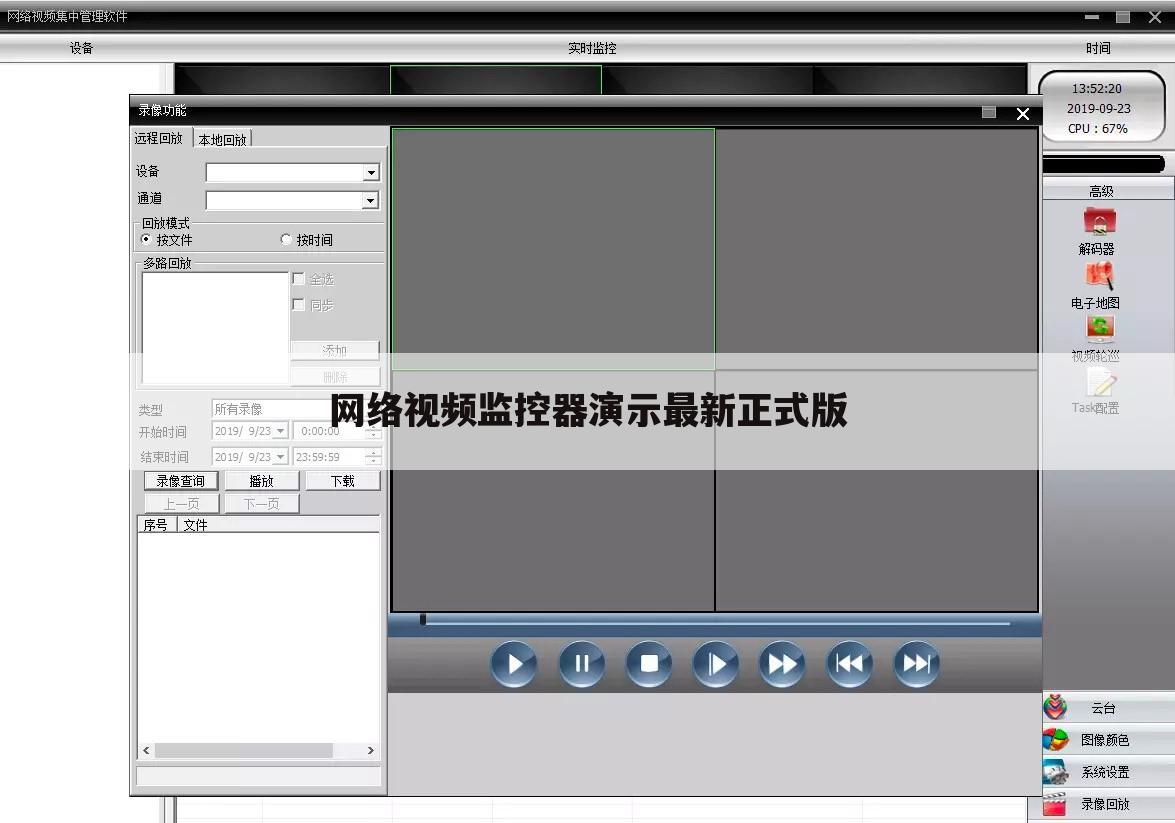Open the 类型 所有录像 combo box
Image resolution: width=1175 pixels, height=823 pixels.
pos(297,409)
